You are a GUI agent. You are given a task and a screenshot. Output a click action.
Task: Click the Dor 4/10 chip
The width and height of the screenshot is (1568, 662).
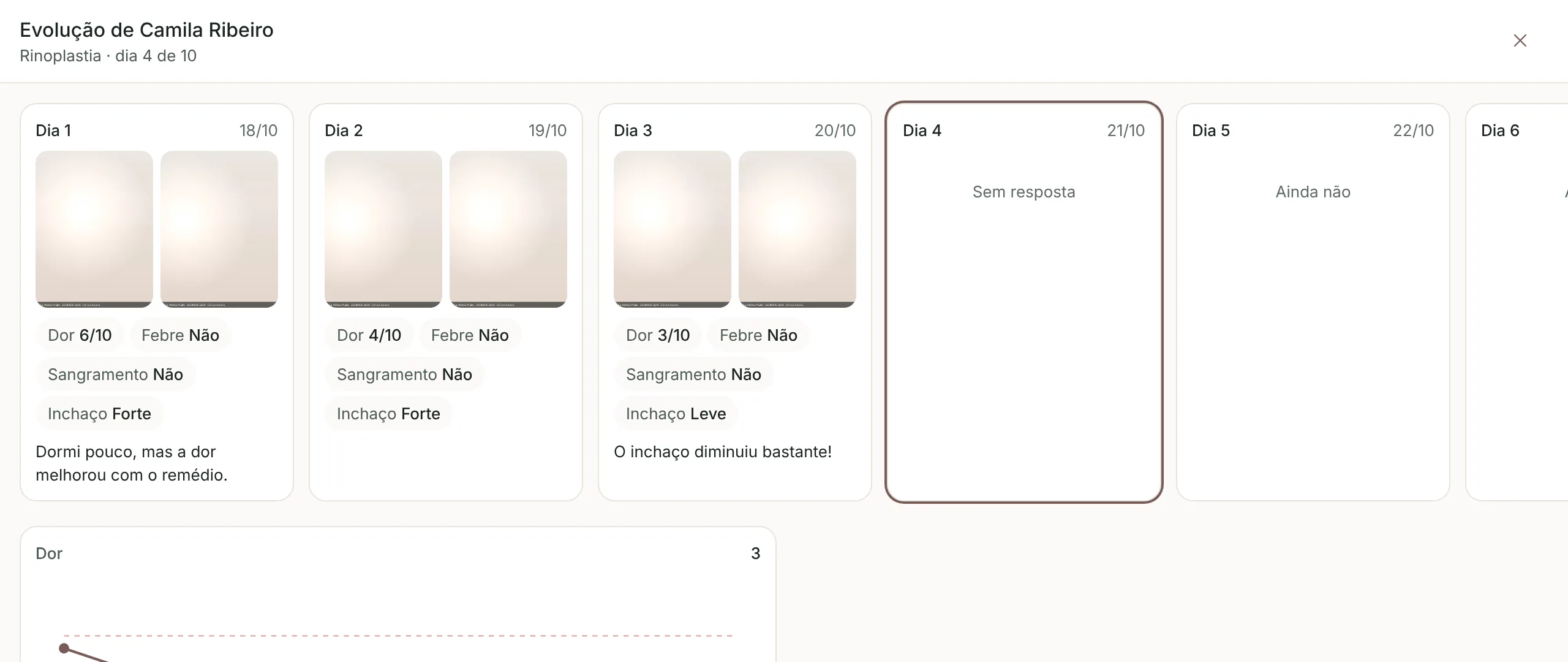(369, 335)
